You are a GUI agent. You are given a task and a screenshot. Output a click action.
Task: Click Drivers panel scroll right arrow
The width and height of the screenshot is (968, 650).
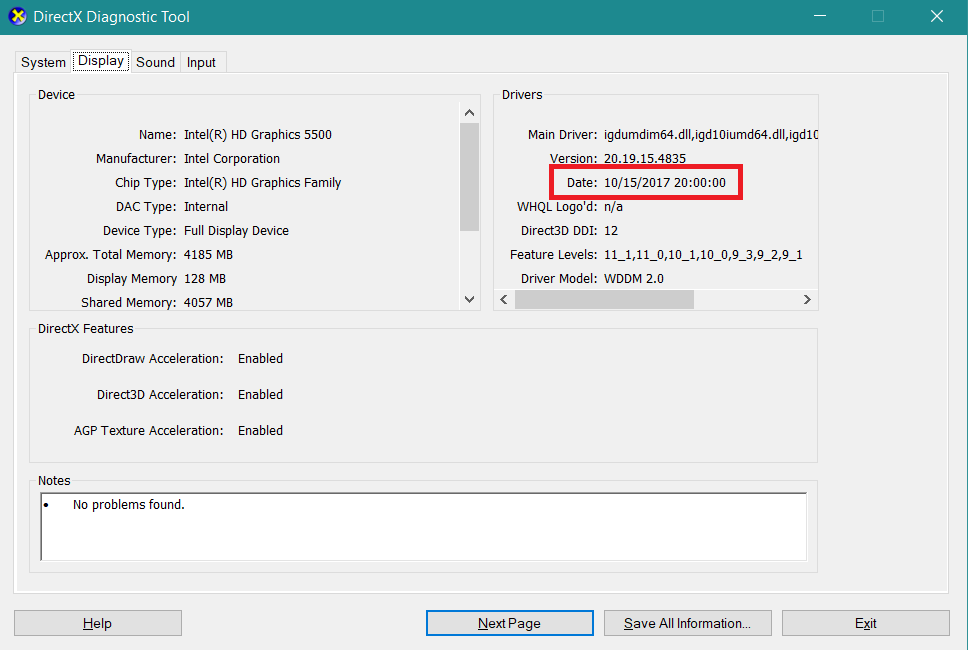click(807, 299)
